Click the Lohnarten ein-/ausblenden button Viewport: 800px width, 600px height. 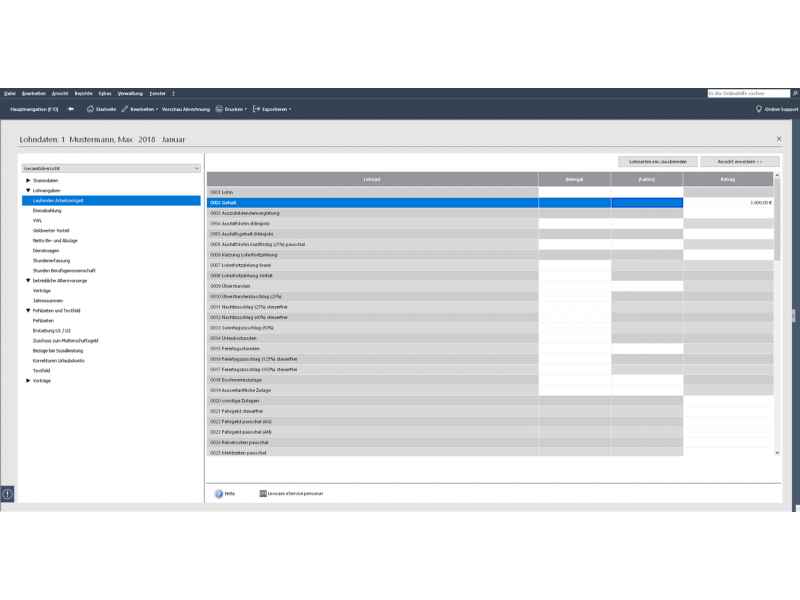click(x=657, y=161)
